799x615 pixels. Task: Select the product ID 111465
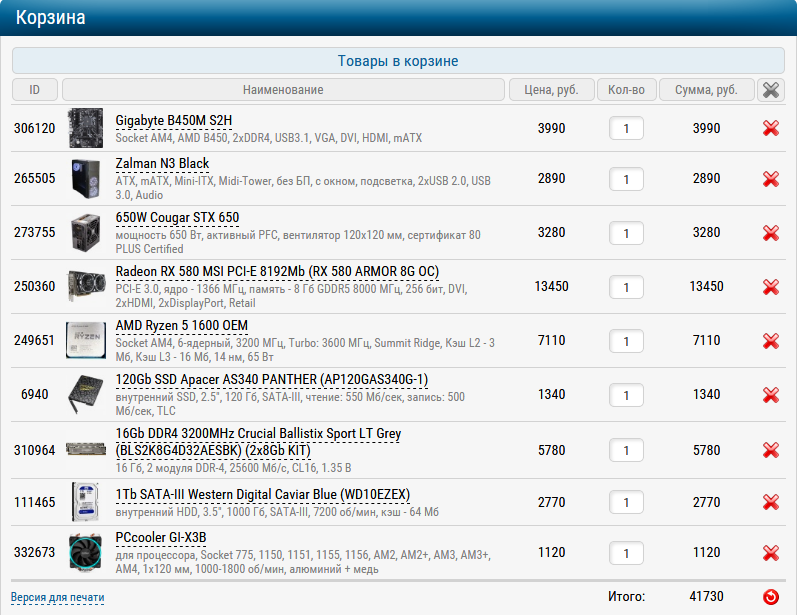point(35,502)
